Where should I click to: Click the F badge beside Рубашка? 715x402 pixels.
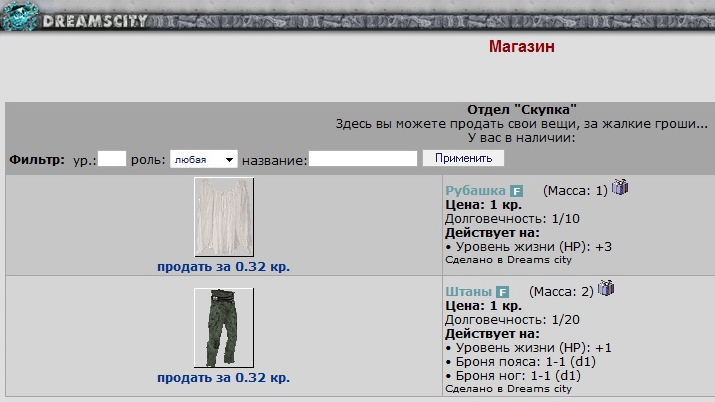tap(516, 191)
